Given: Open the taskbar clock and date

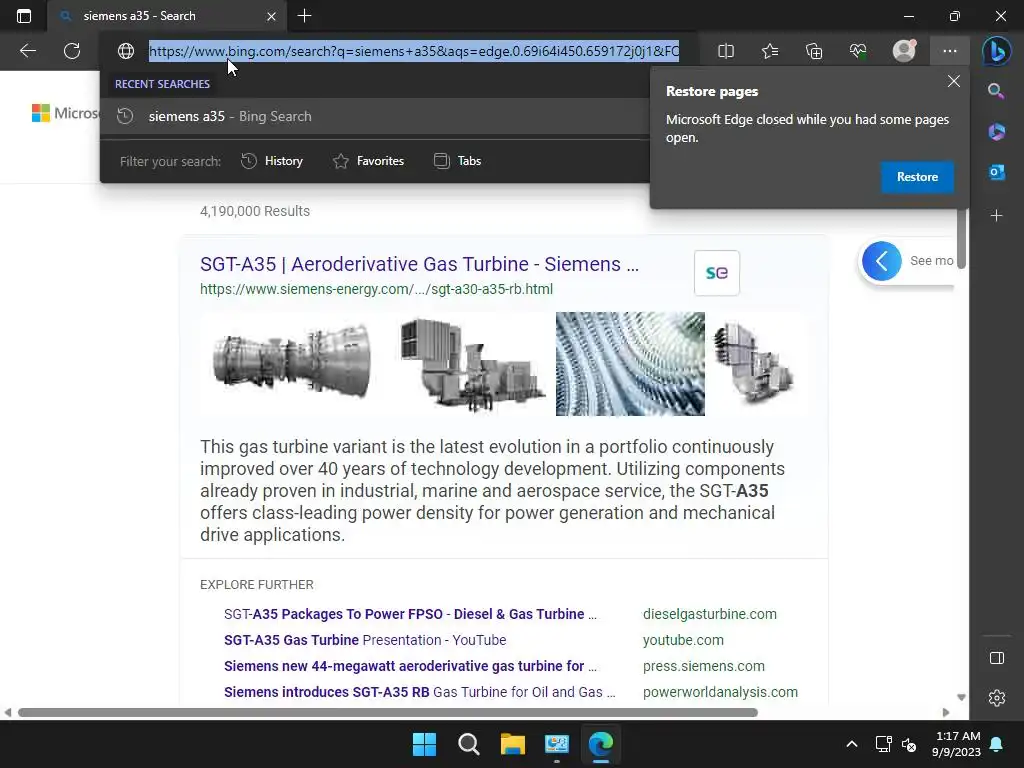Looking at the screenshot, I should tap(956, 744).
